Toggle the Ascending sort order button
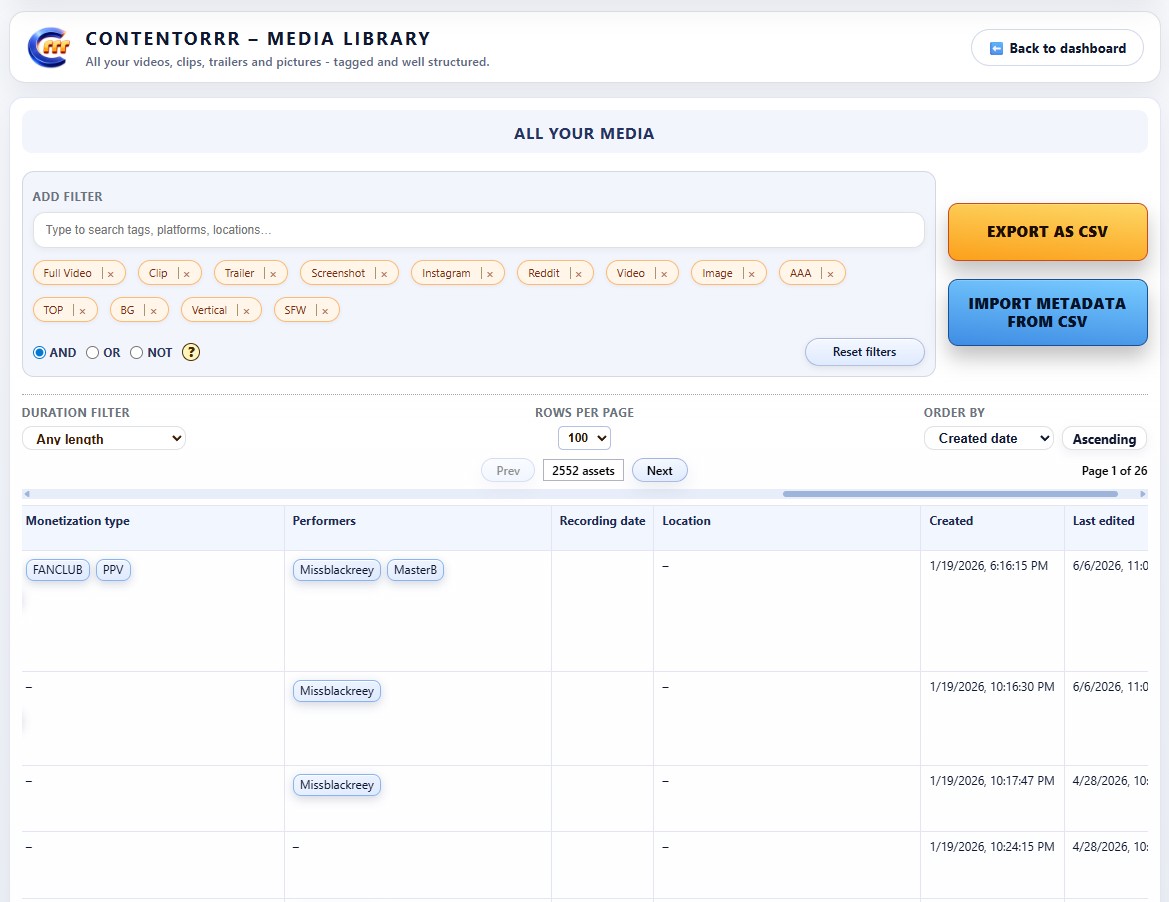 point(1103,439)
